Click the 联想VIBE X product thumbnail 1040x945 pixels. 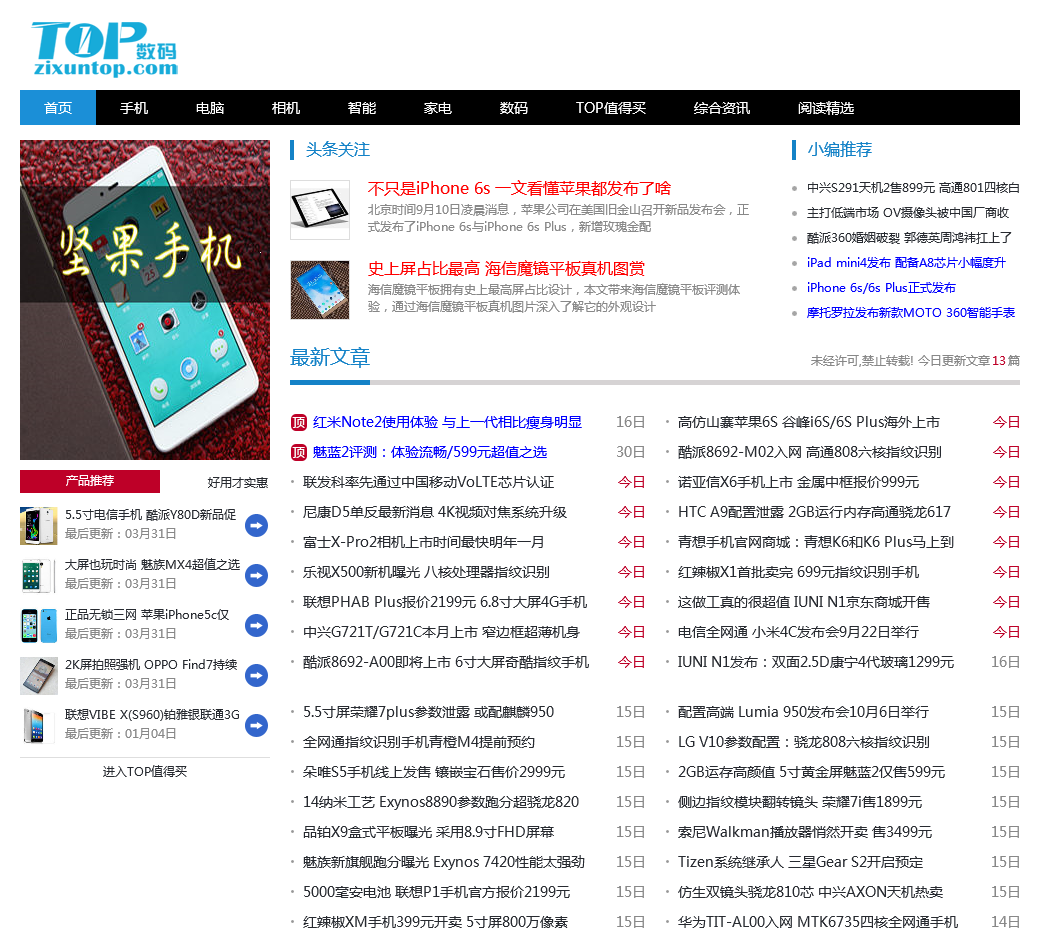[38, 725]
